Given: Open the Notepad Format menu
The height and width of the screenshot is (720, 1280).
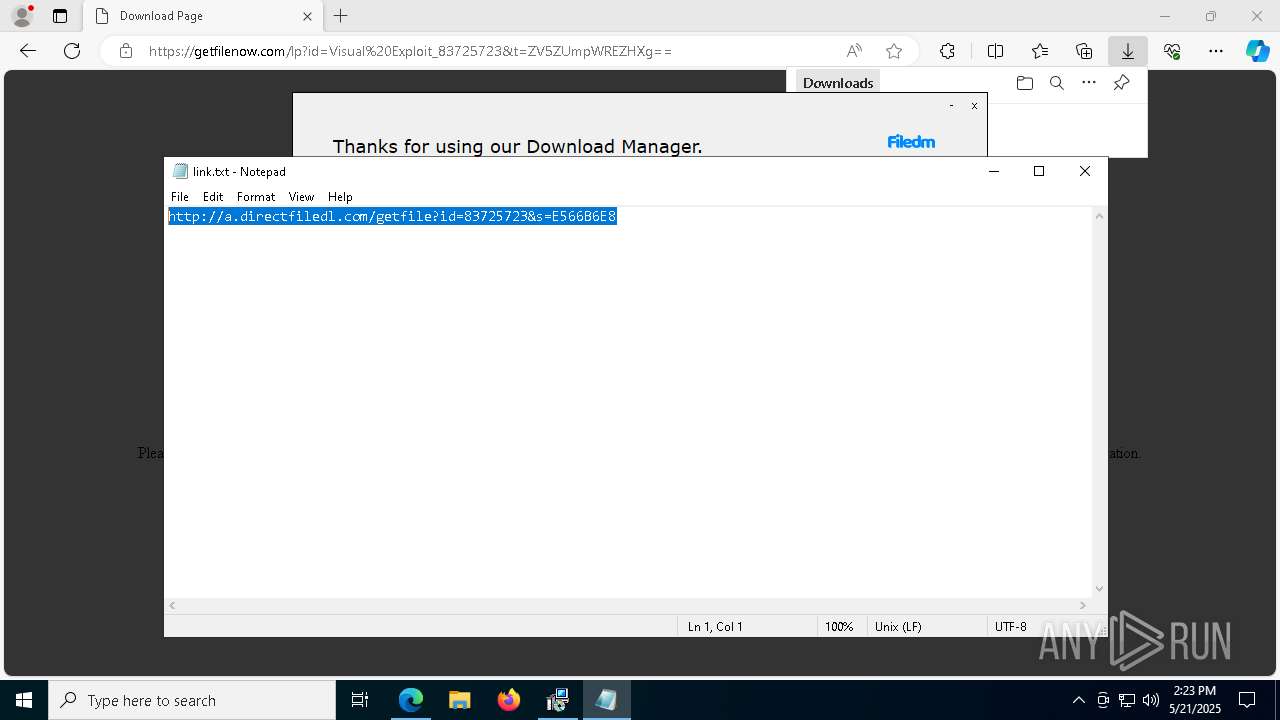Looking at the screenshot, I should click(x=256, y=197).
